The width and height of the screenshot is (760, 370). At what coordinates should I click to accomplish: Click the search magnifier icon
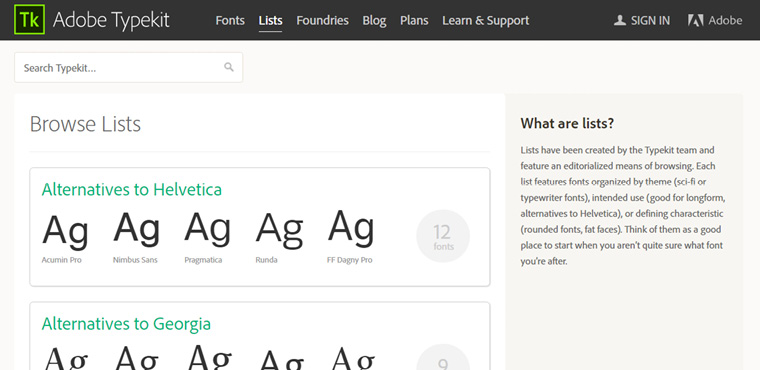tap(229, 67)
